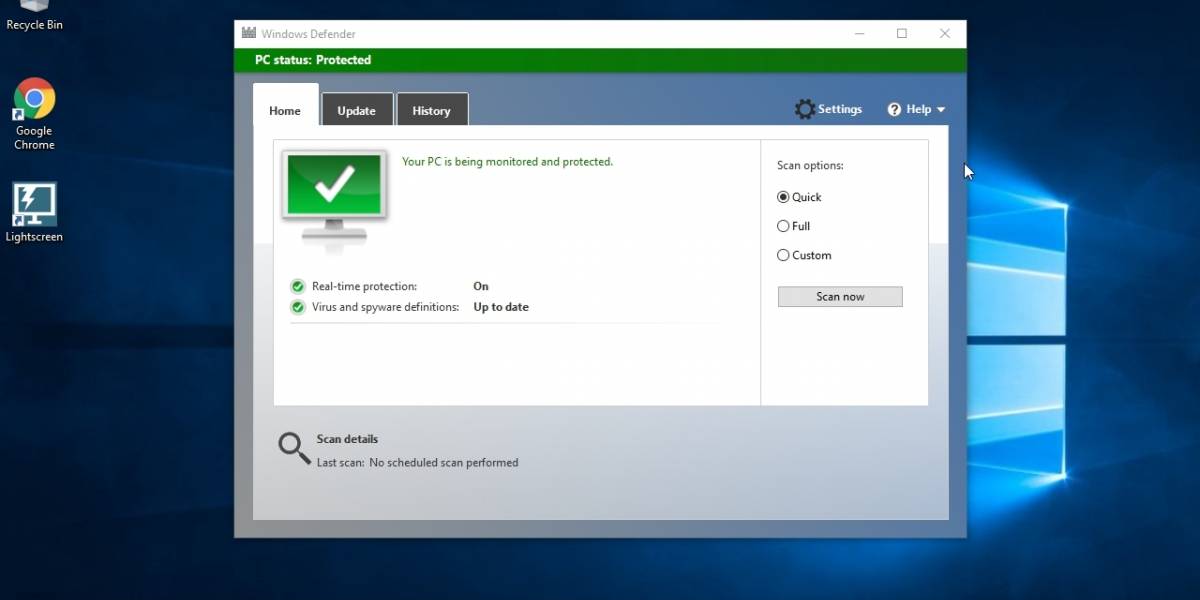The height and width of the screenshot is (600, 1200).
Task: Minimize the Windows Defender window
Action: [858, 33]
